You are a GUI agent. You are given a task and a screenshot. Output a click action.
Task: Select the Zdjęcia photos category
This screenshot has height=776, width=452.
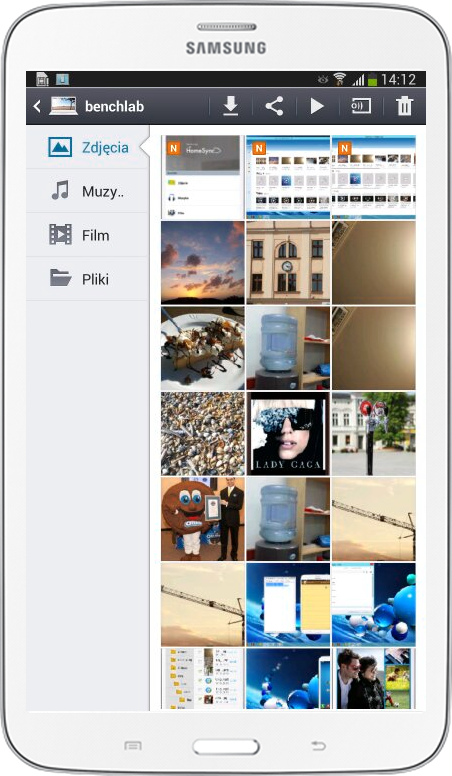[88, 147]
